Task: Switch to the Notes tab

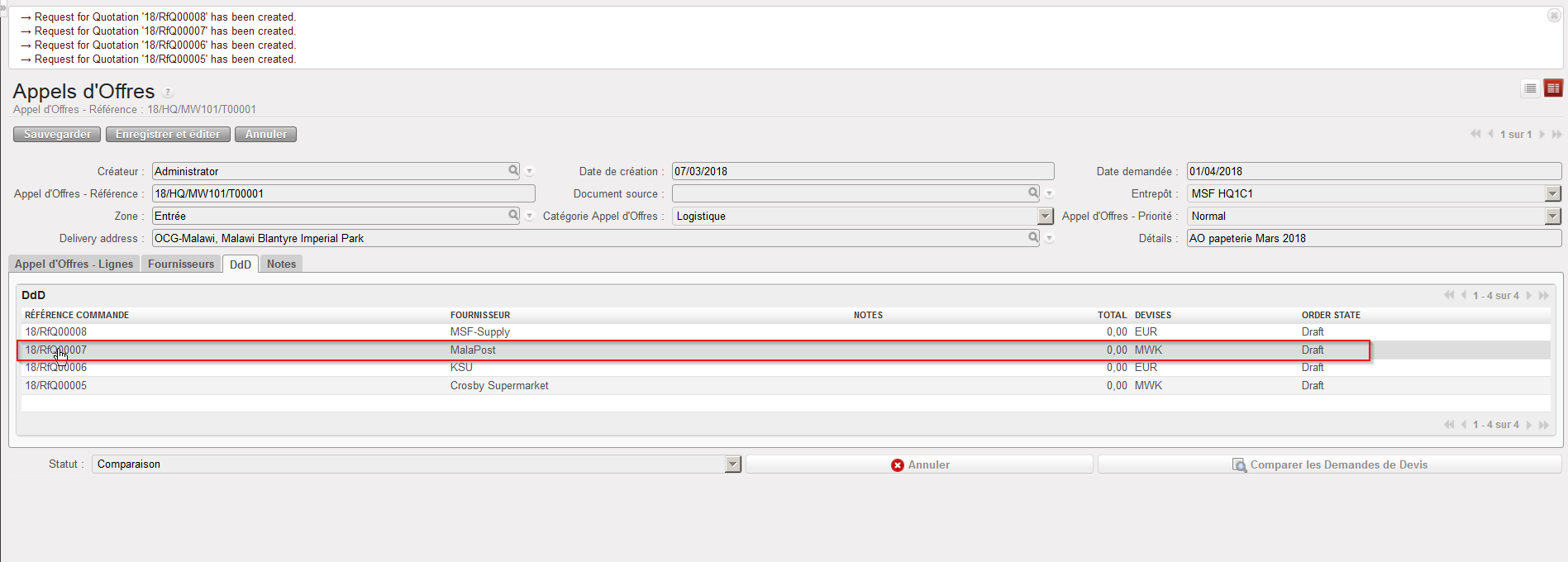Action: pyautogui.click(x=281, y=264)
